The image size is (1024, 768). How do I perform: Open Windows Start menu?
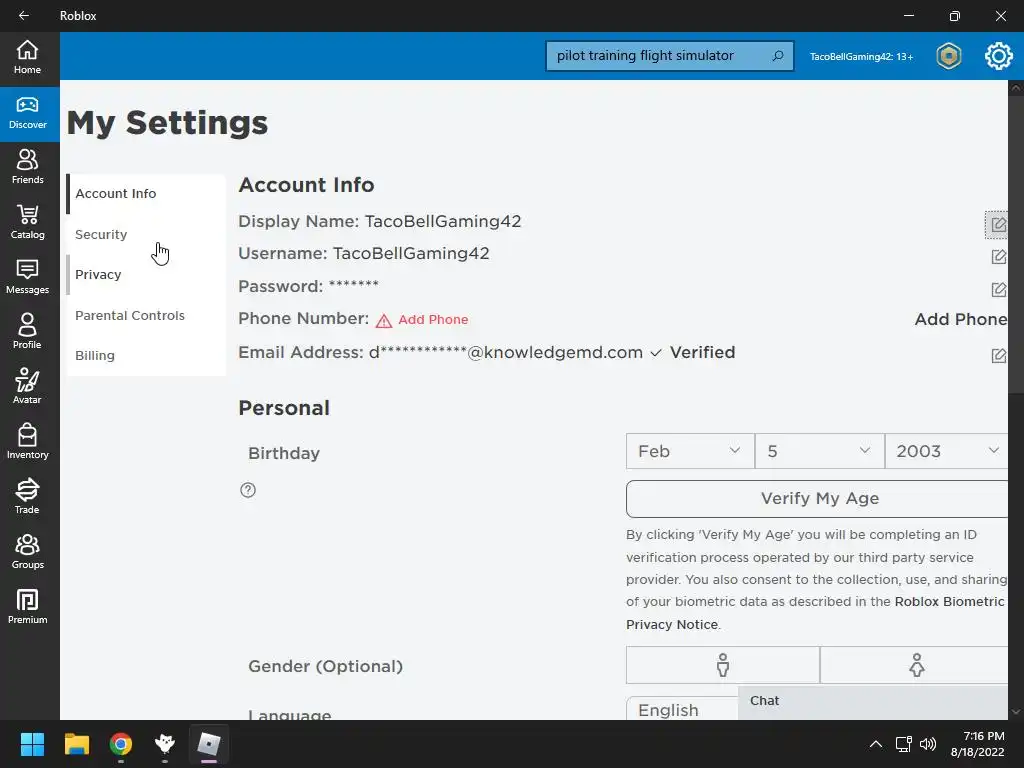pos(32,744)
